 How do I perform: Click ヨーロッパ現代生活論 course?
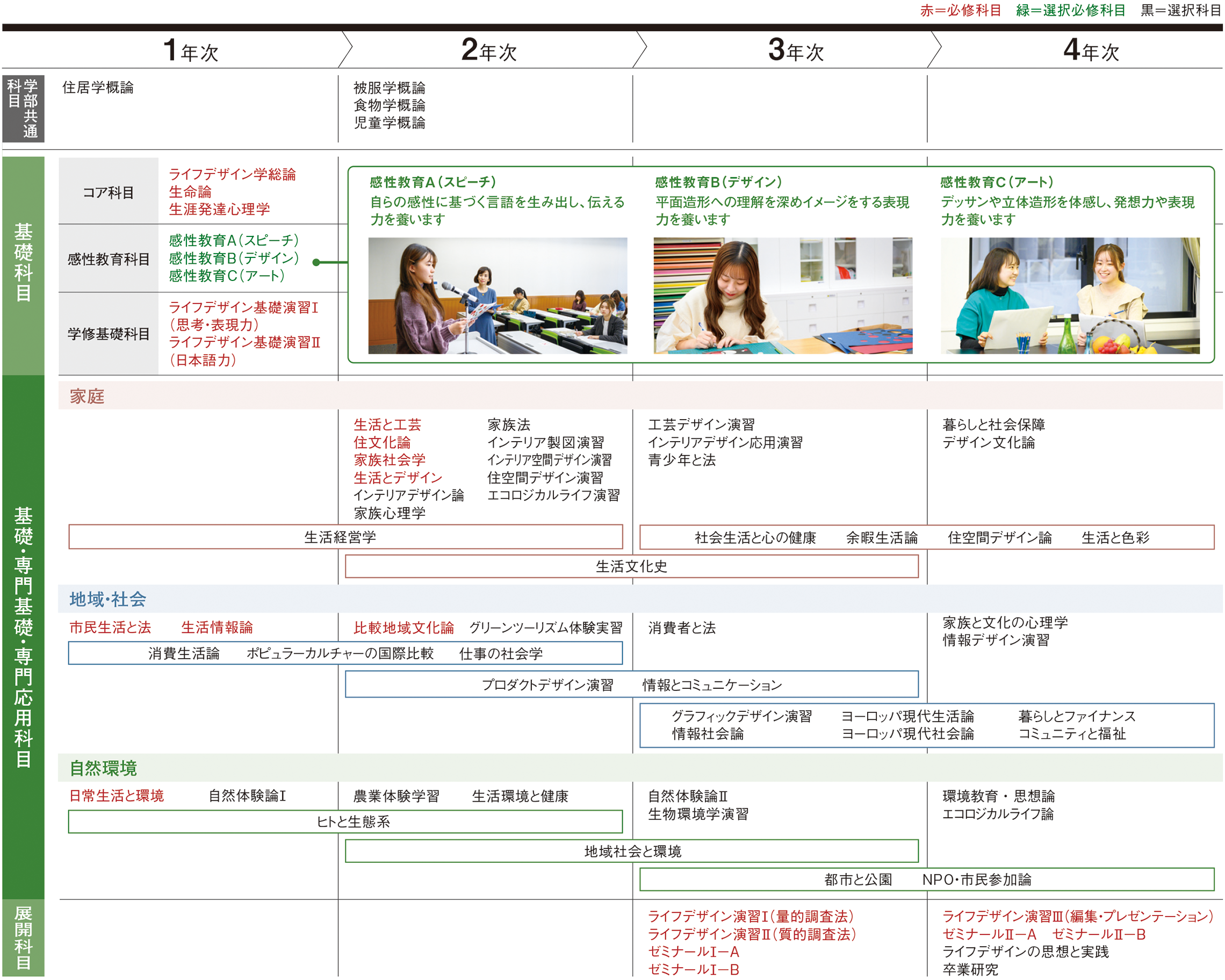[x=907, y=716]
